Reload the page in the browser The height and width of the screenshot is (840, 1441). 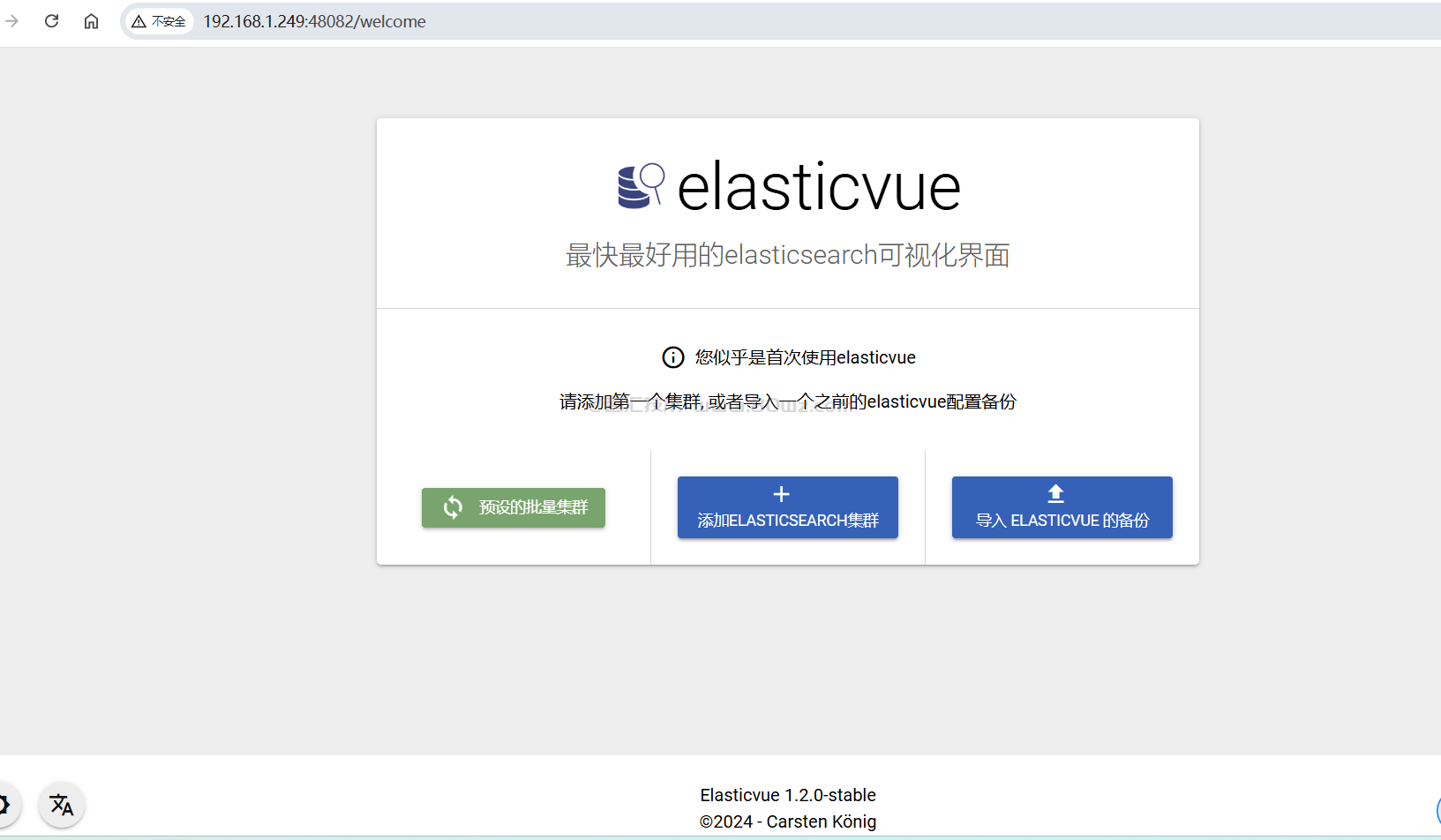[x=52, y=21]
